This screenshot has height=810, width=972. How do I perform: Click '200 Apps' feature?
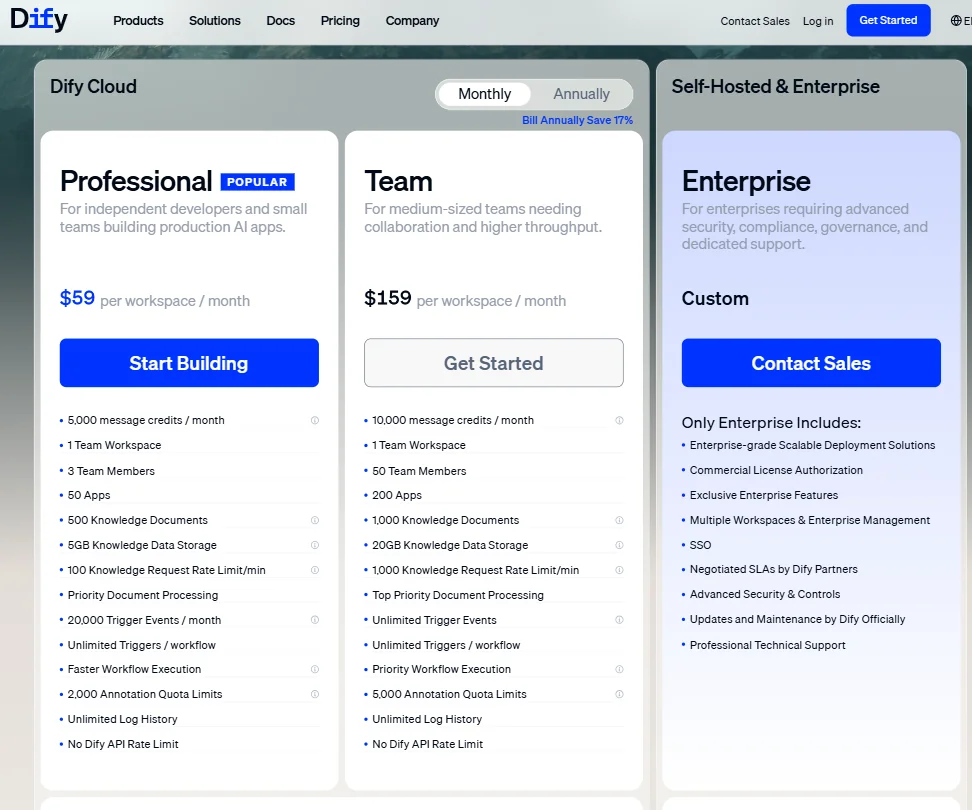point(397,495)
